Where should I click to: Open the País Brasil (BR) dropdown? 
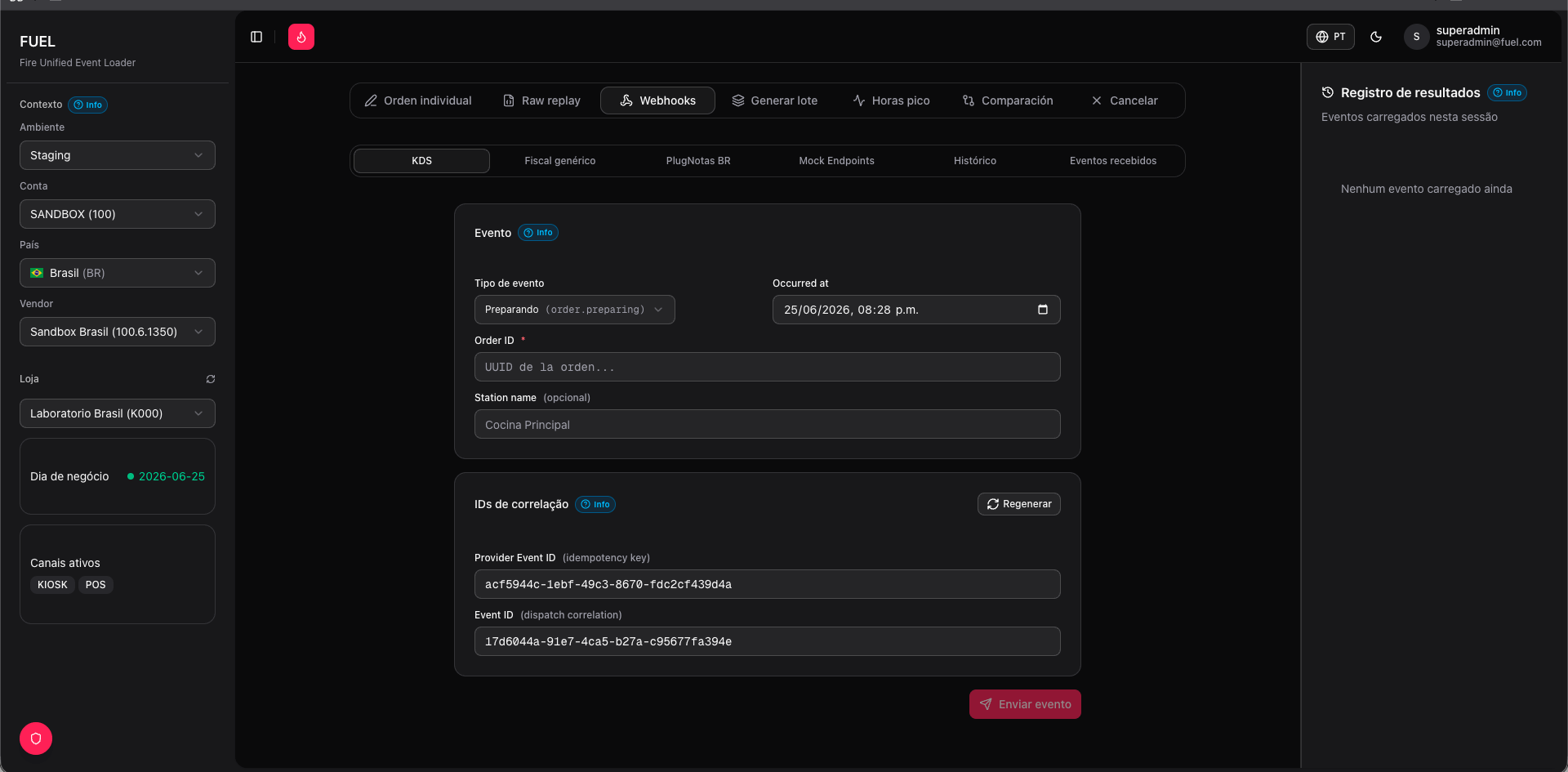coord(118,273)
